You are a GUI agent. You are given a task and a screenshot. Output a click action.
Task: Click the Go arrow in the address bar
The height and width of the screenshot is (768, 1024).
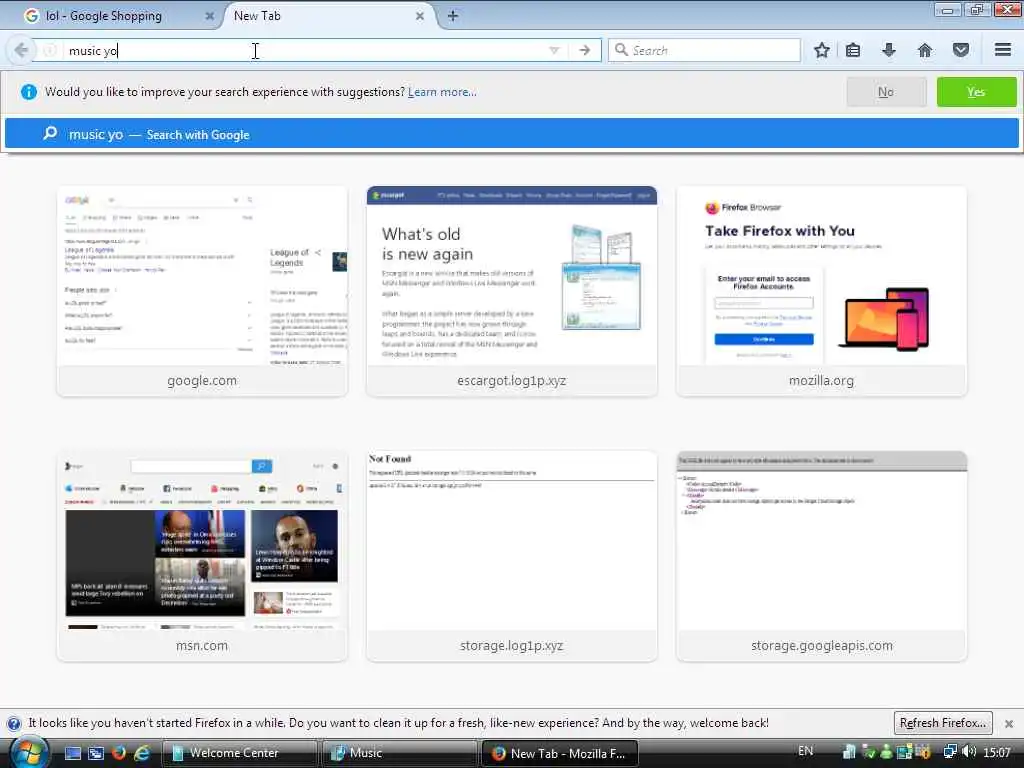584,50
